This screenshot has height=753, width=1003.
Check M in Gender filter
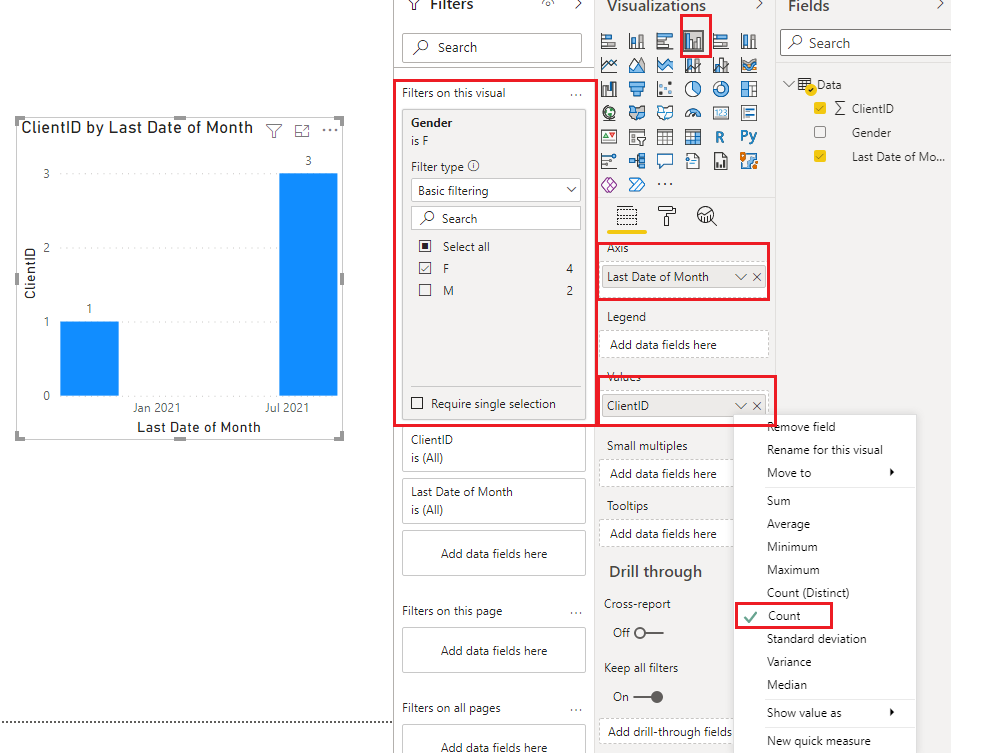tap(425, 290)
